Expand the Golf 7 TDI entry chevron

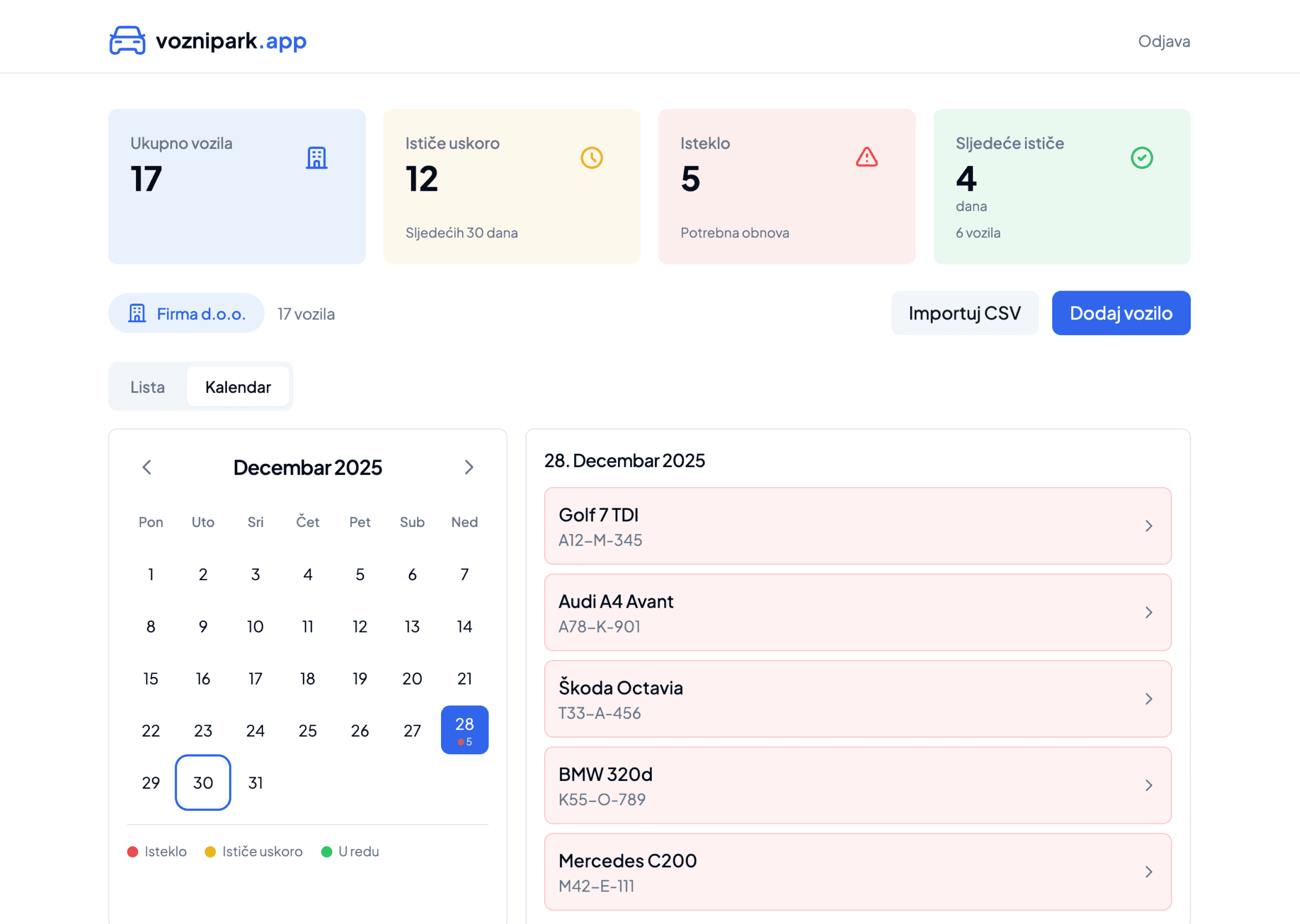[x=1149, y=526]
